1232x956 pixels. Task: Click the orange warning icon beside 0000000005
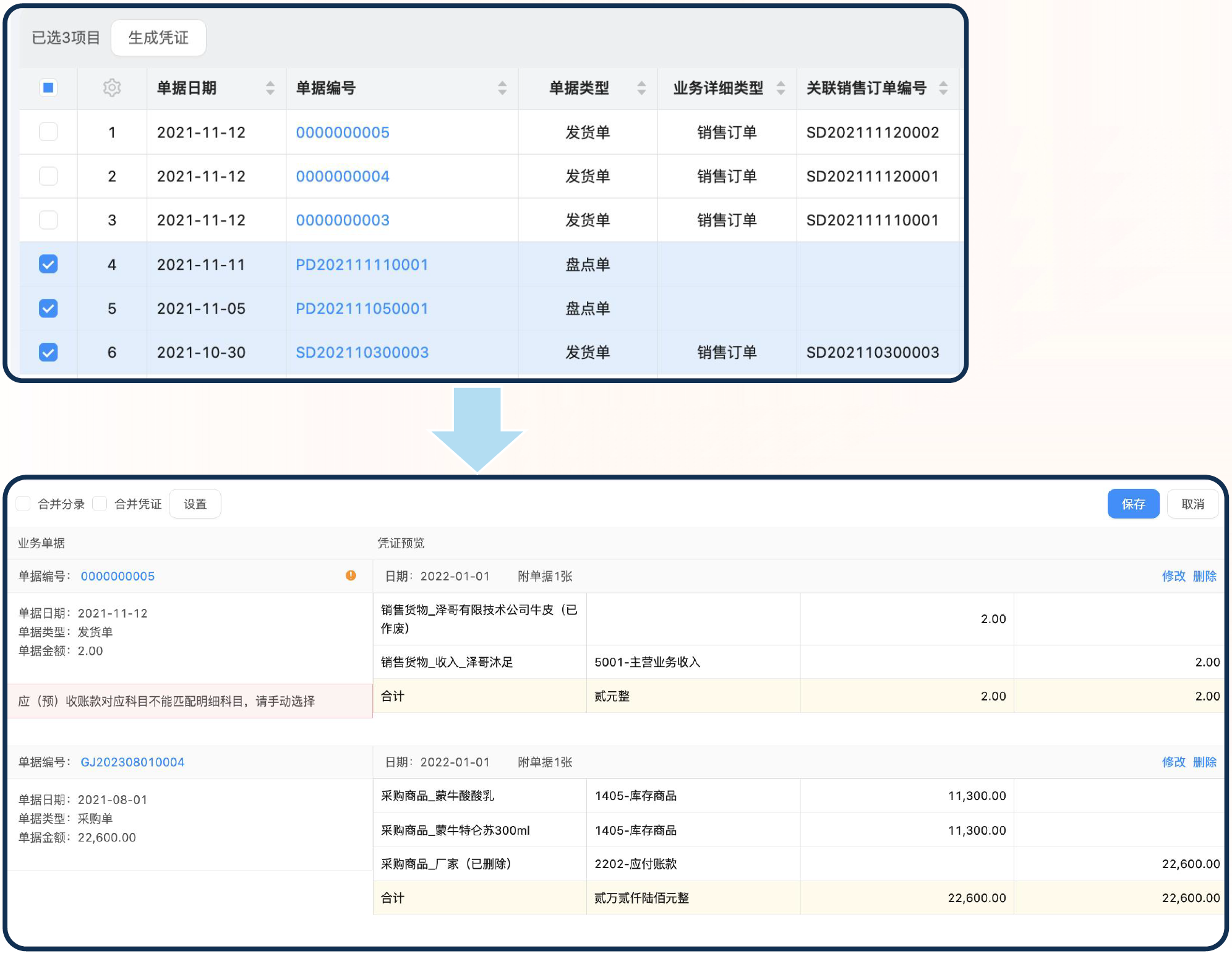351,575
